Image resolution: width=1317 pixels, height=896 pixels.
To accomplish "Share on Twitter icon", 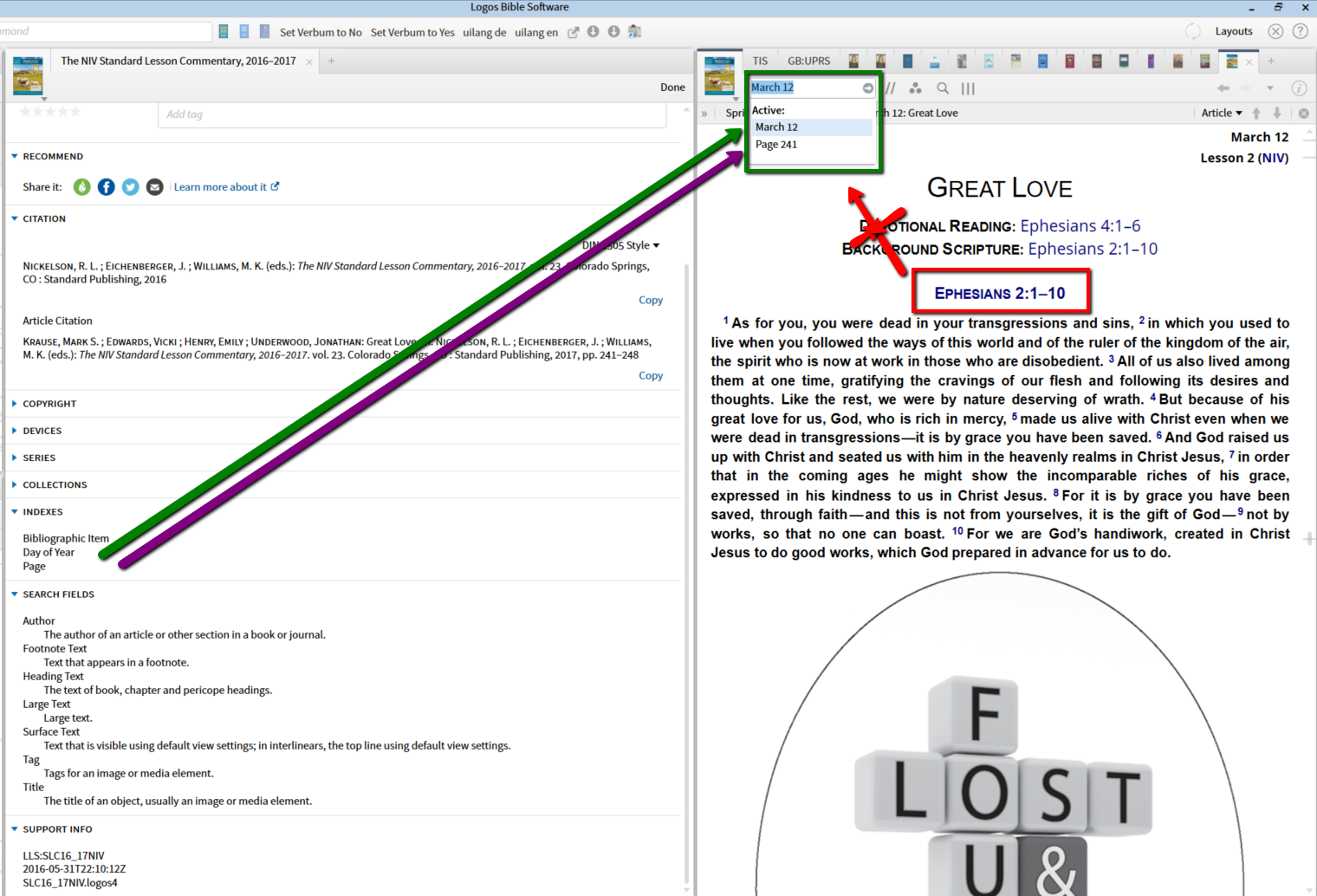I will point(131,187).
